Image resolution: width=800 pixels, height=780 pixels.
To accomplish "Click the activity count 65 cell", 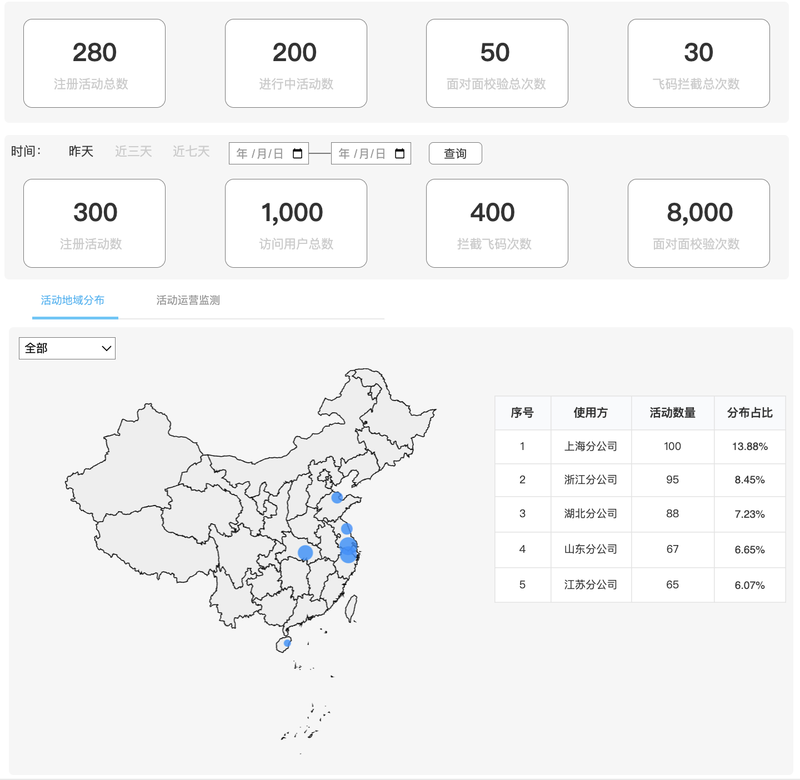I will (x=672, y=585).
